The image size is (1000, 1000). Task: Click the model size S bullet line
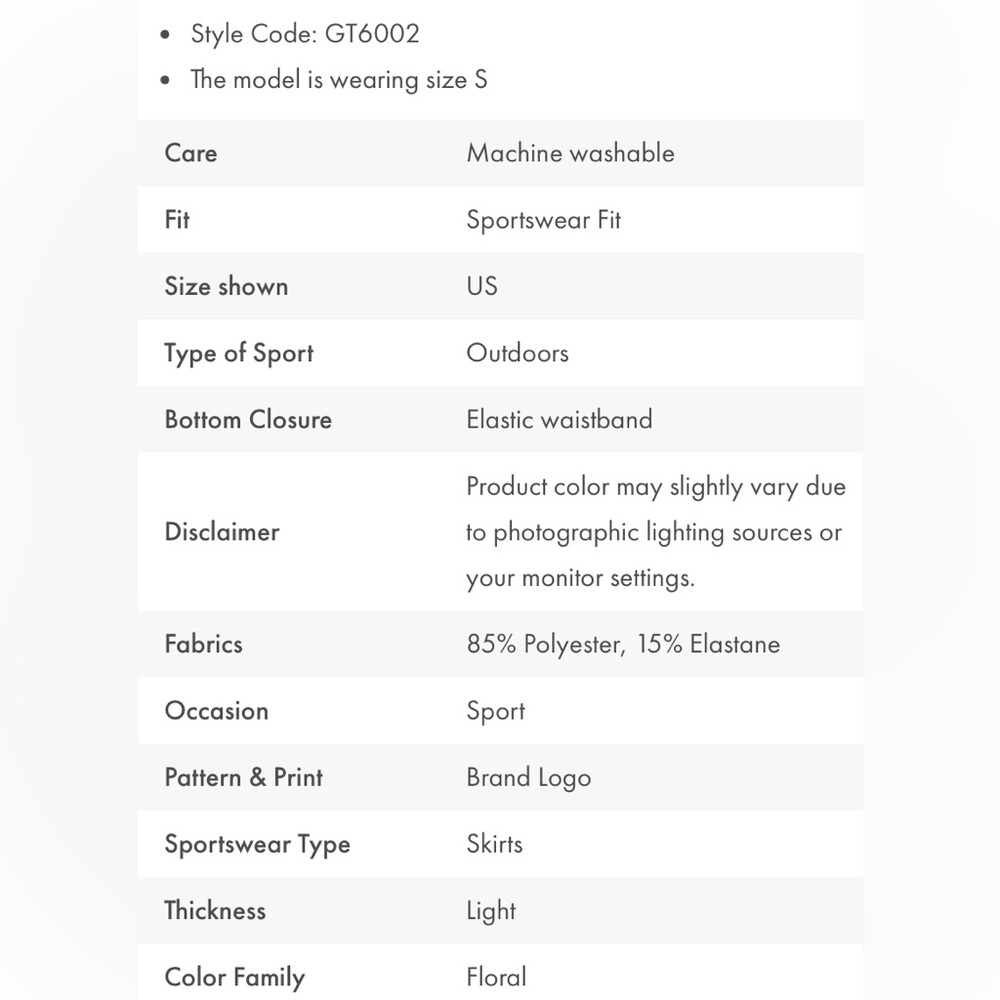coord(339,80)
